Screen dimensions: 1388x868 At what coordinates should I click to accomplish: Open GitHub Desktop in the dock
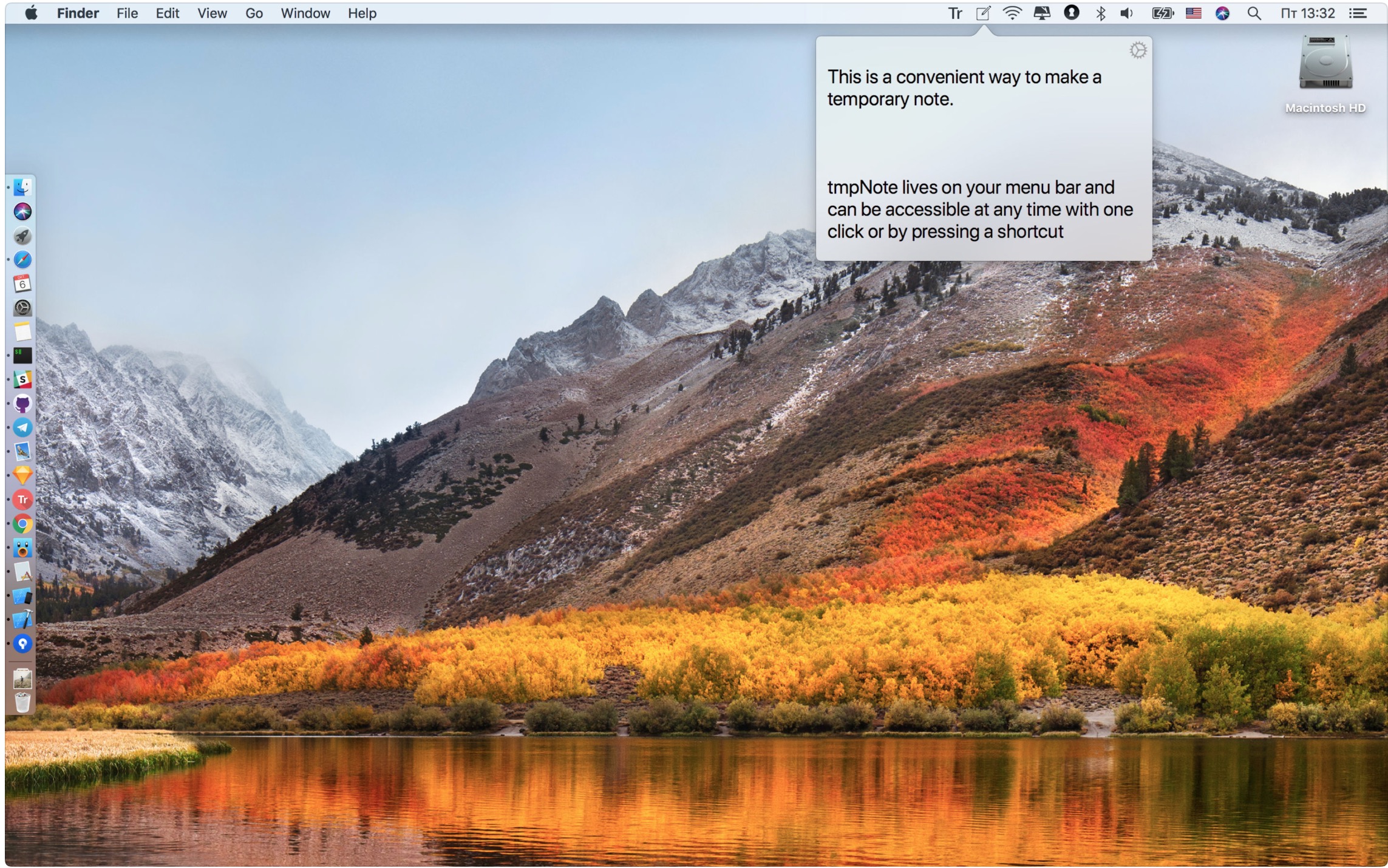tap(22, 404)
